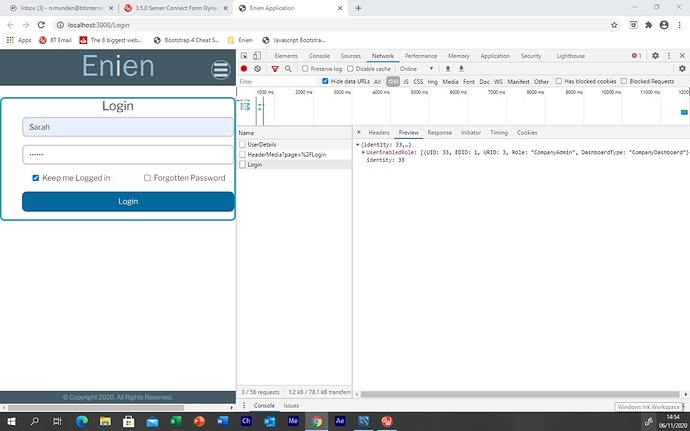Select the UserDetails request
This screenshot has height=431, width=690.
pyautogui.click(x=261, y=144)
